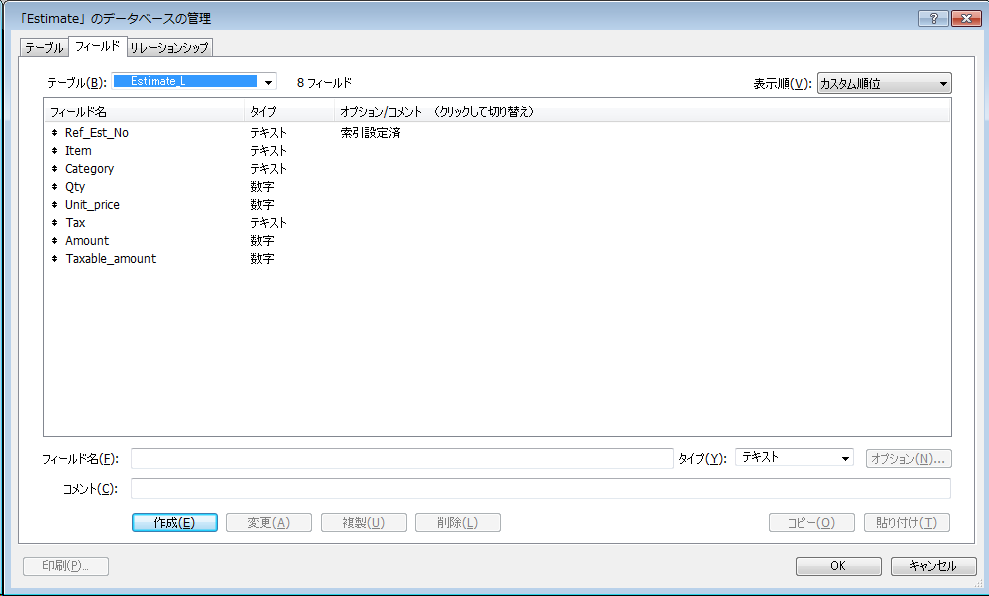
Task: Click the reorder arrows beside Ref_Est_No
Action: pyautogui.click(x=53, y=132)
